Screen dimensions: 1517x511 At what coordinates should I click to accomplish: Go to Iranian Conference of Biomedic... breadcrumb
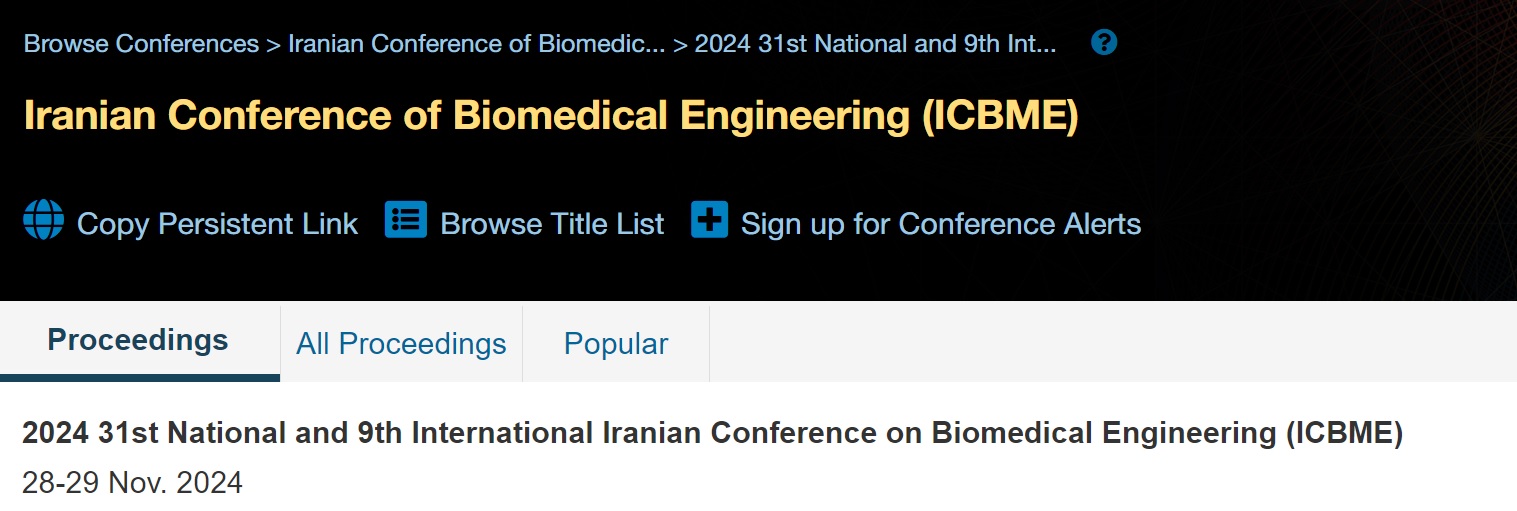pos(476,44)
